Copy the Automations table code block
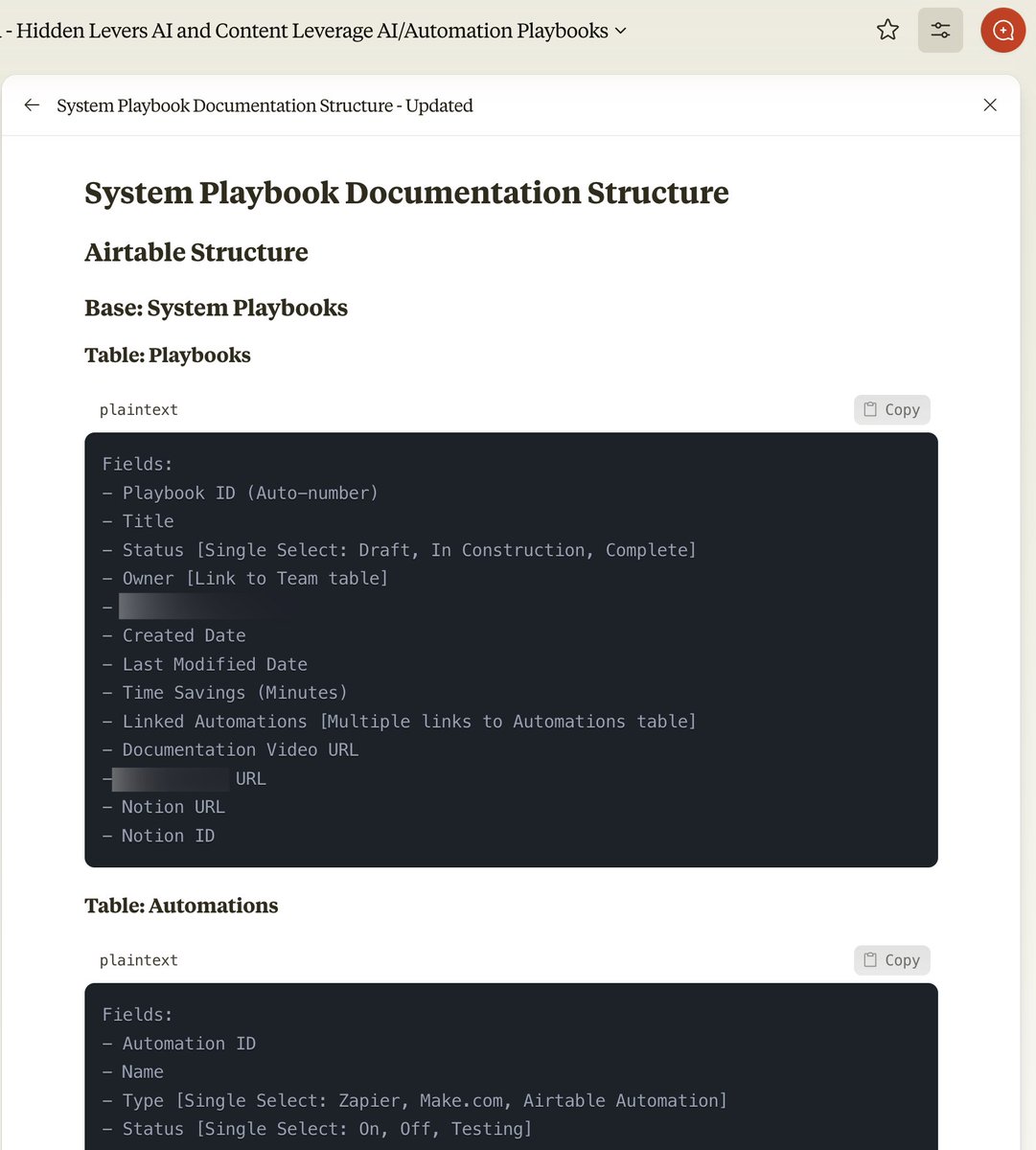Viewport: 1036px width, 1150px height. tap(892, 960)
